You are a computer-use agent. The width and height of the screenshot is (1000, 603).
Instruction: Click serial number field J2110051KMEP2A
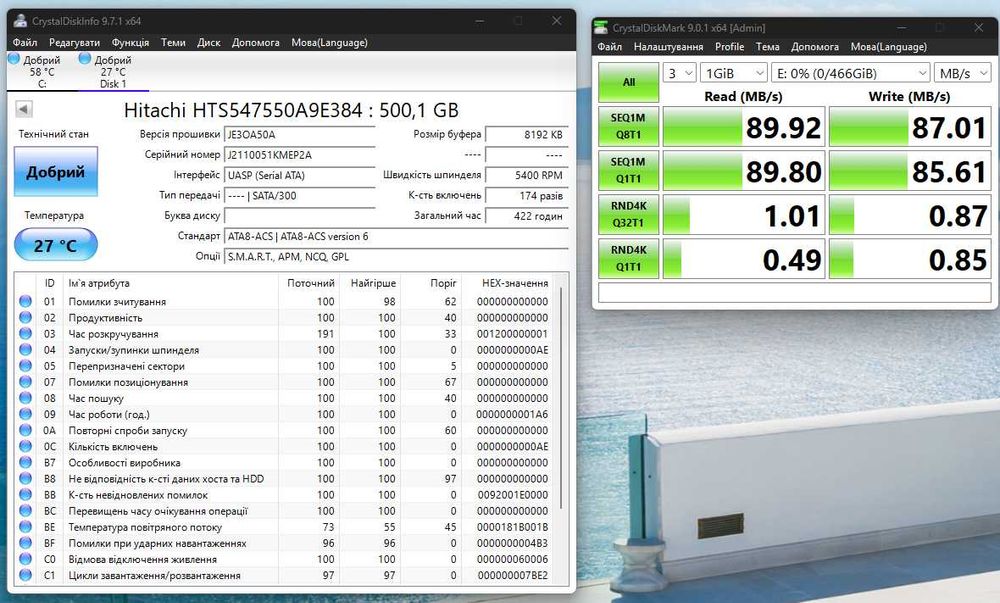[x=300, y=155]
